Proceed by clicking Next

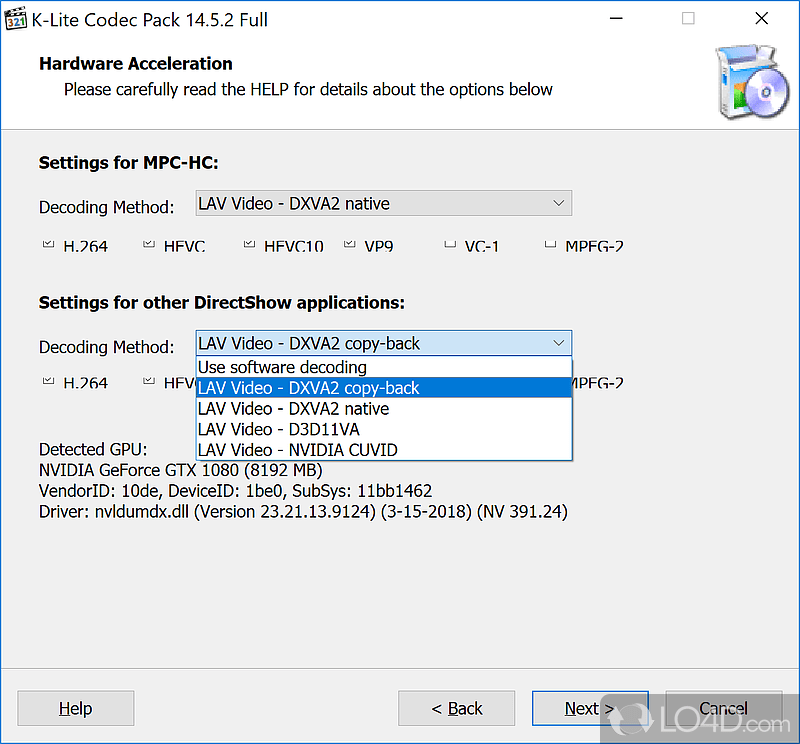[x=590, y=708]
